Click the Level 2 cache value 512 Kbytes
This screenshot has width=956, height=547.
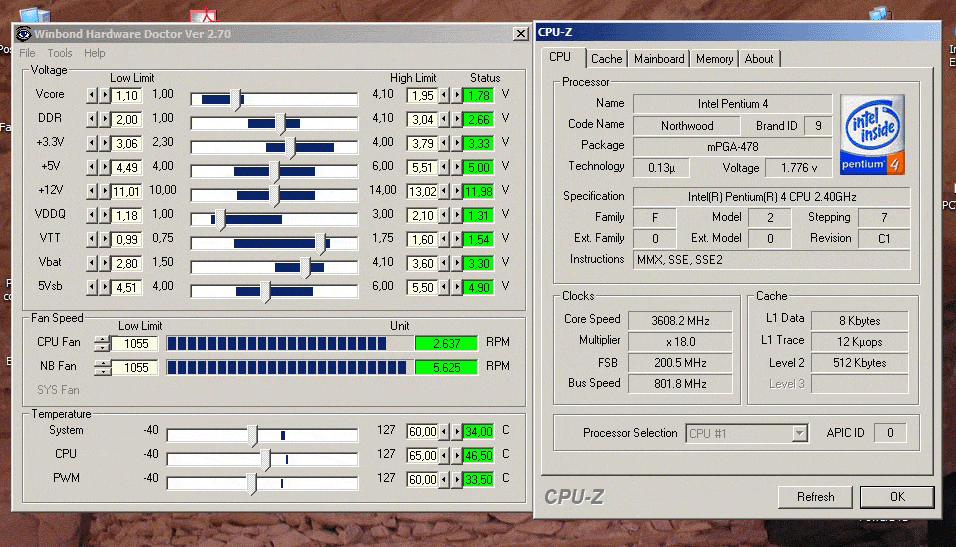click(860, 363)
